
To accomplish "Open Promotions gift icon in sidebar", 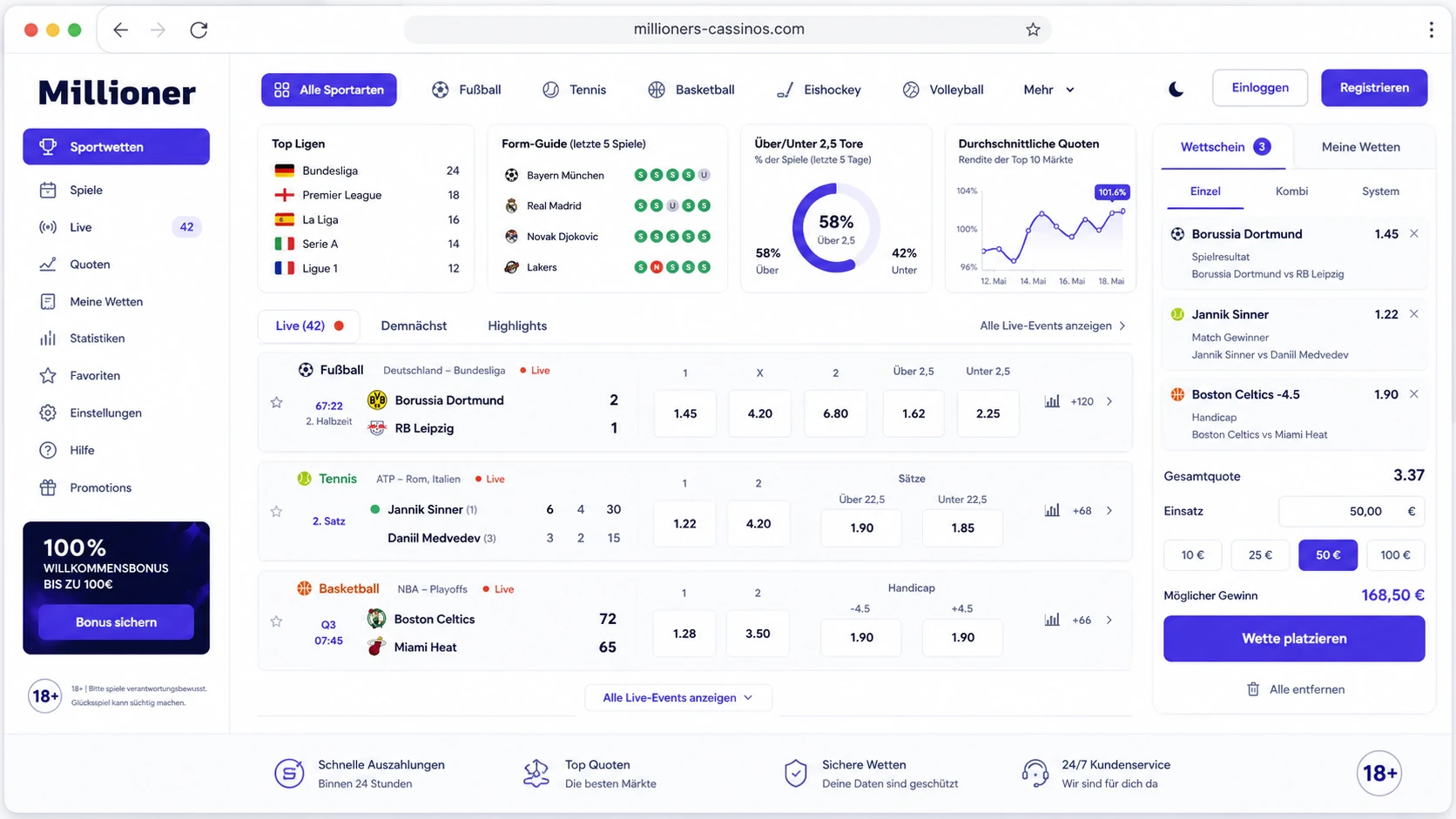I will (x=48, y=487).
